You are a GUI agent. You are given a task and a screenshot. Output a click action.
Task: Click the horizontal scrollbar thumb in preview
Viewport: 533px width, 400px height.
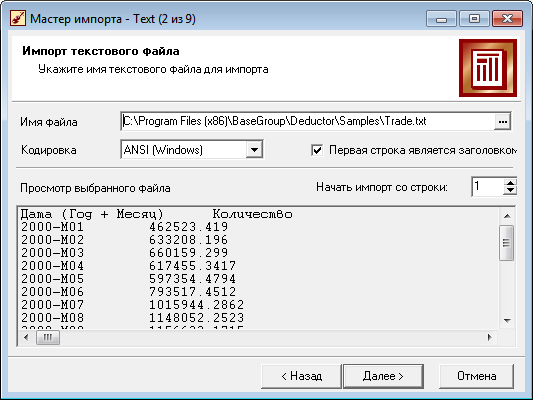(48, 337)
